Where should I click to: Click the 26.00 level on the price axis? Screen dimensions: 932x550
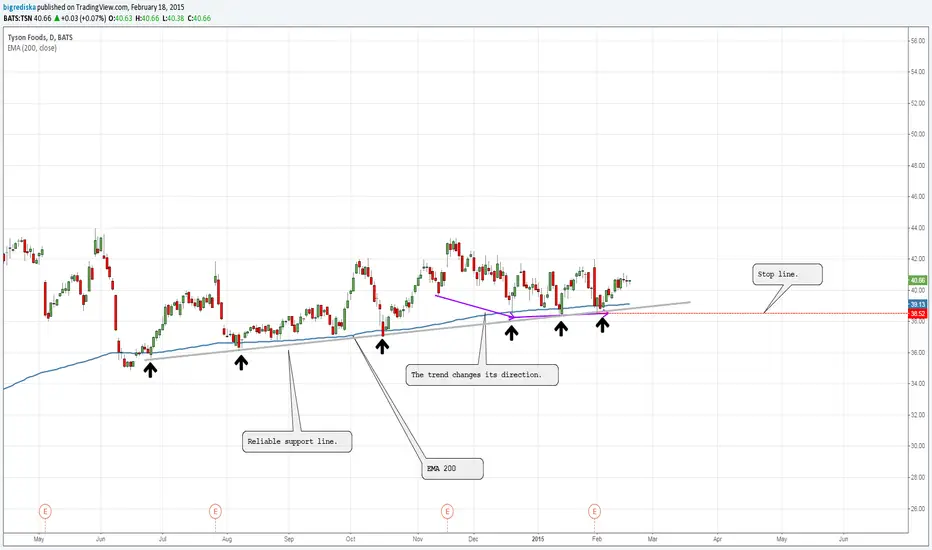pos(917,508)
